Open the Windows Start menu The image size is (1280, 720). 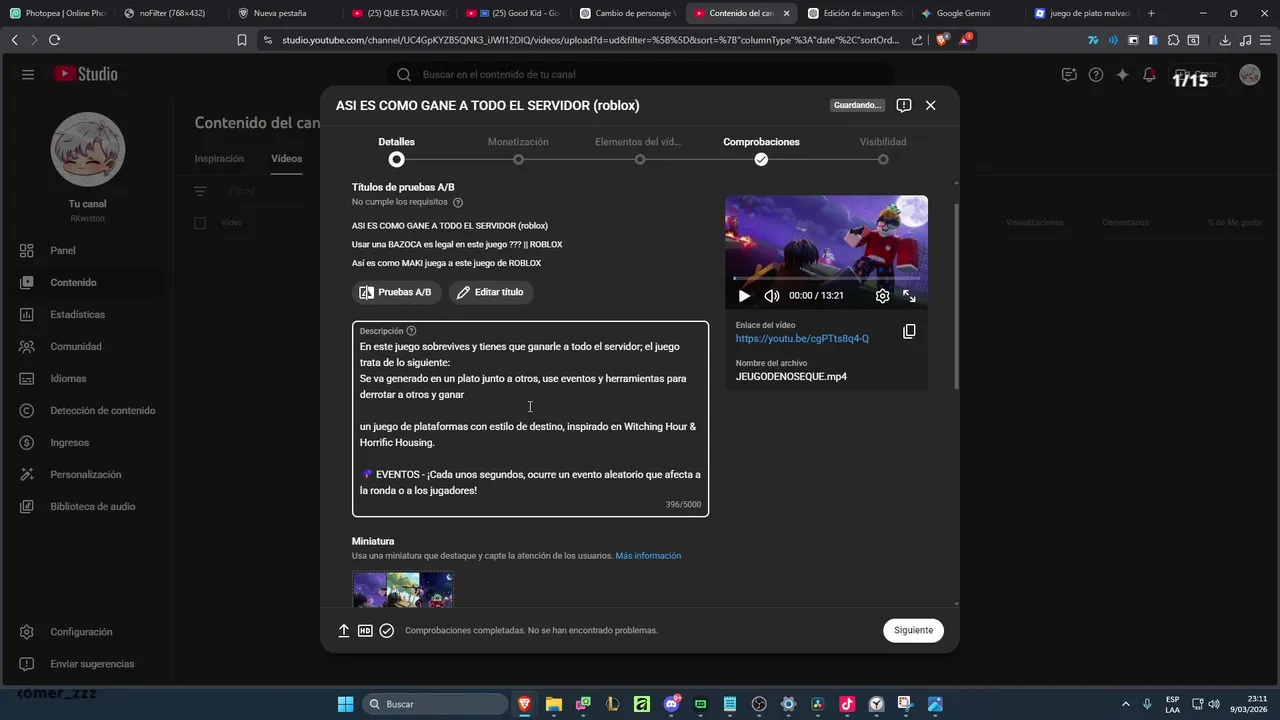pyautogui.click(x=345, y=704)
